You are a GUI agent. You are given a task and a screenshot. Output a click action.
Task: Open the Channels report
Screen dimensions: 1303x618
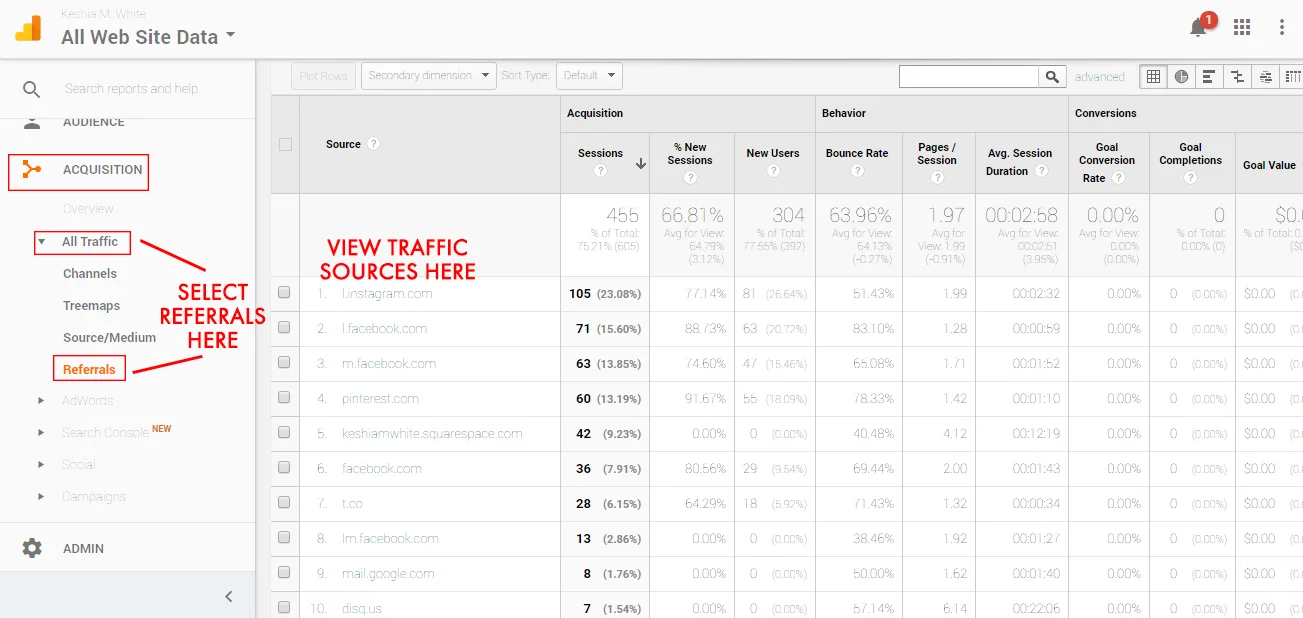coord(90,274)
